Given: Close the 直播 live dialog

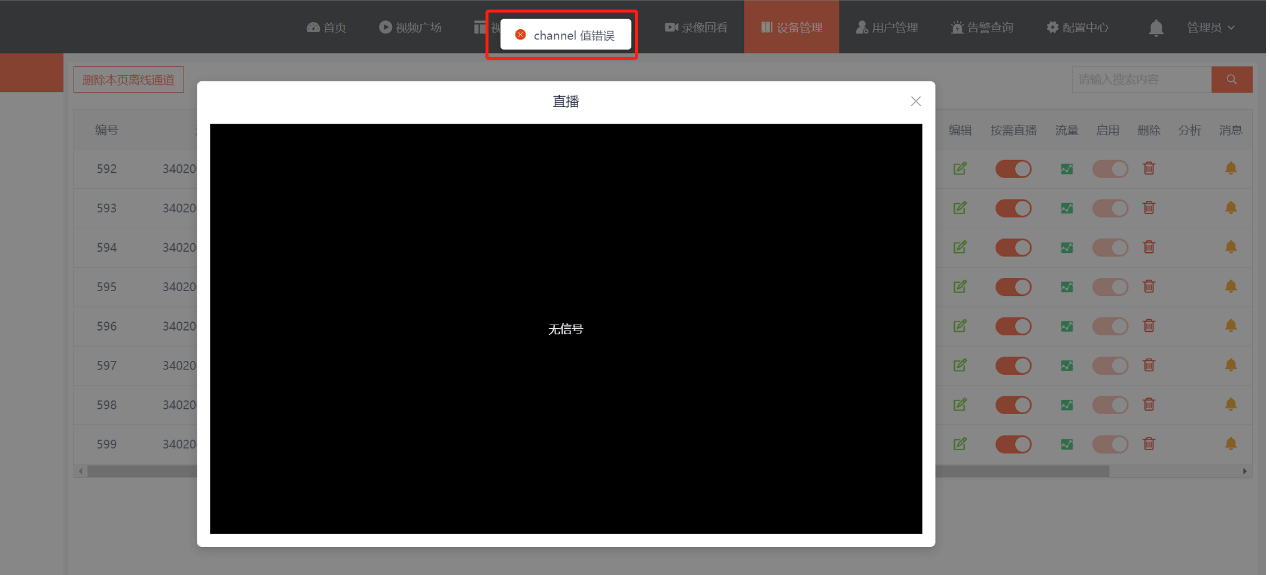Looking at the screenshot, I should pos(916,101).
